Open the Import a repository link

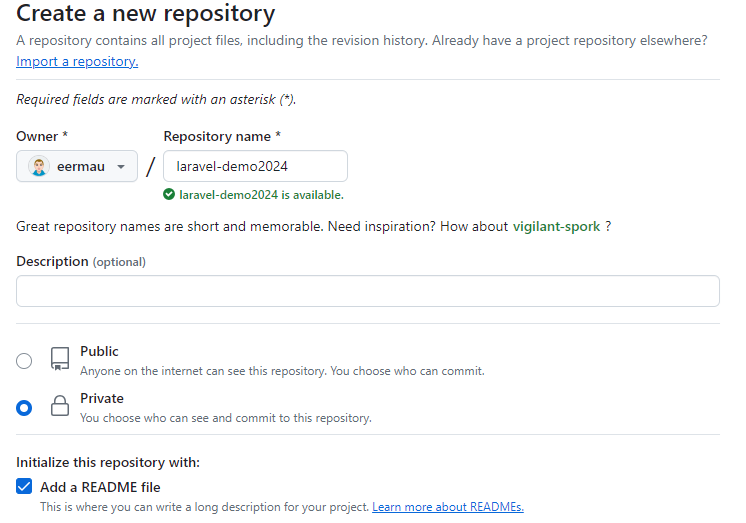tap(77, 61)
